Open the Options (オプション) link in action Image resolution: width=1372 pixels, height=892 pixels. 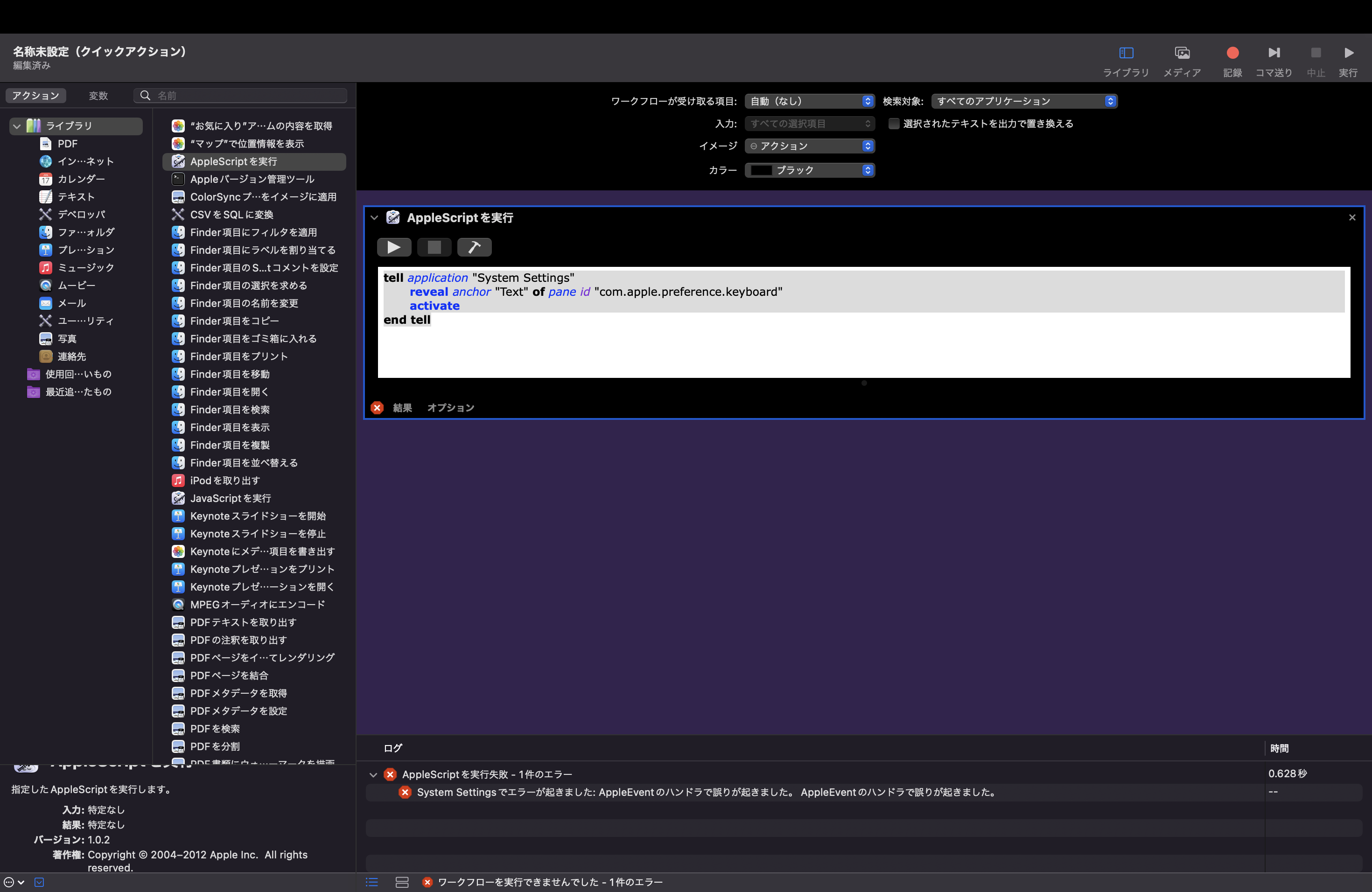(x=450, y=408)
